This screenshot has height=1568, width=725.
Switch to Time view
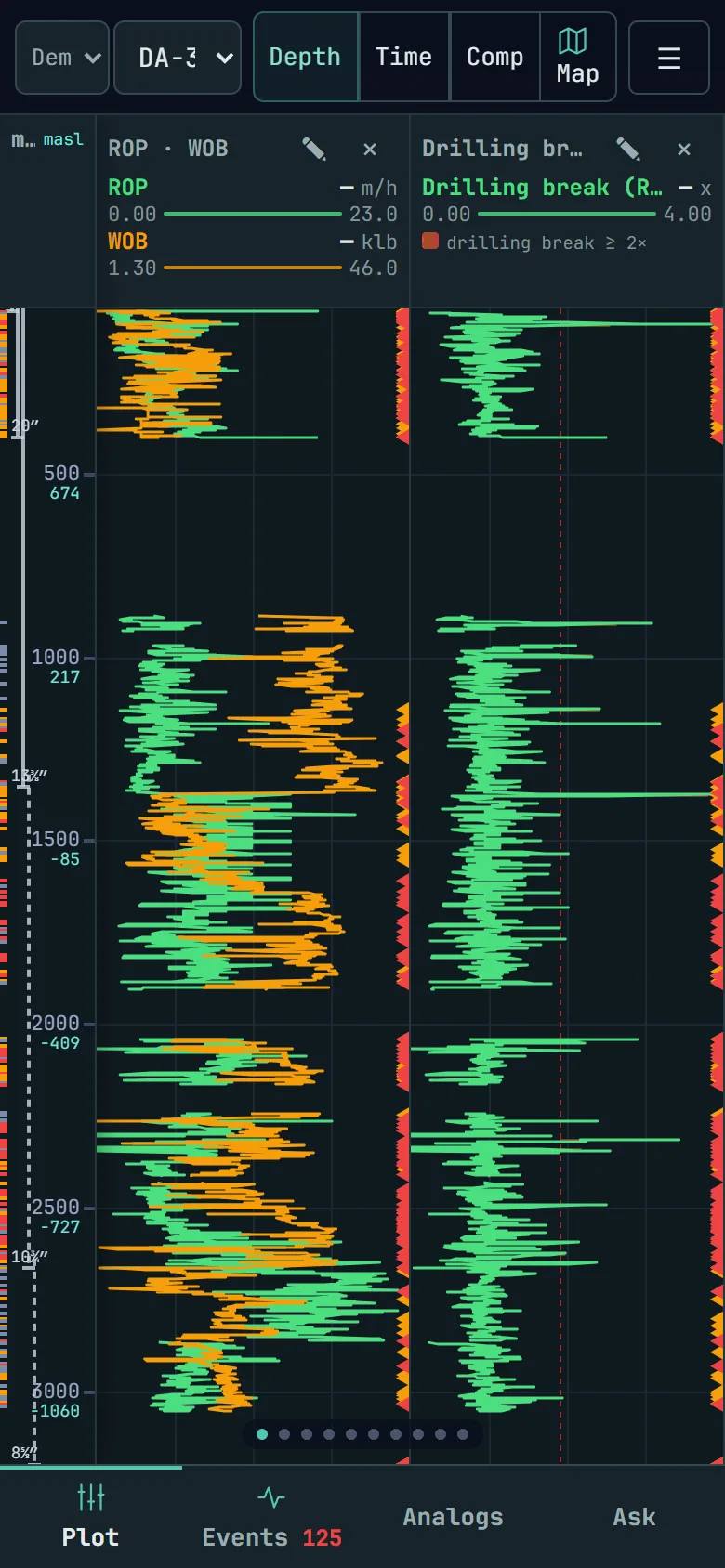[x=404, y=57]
